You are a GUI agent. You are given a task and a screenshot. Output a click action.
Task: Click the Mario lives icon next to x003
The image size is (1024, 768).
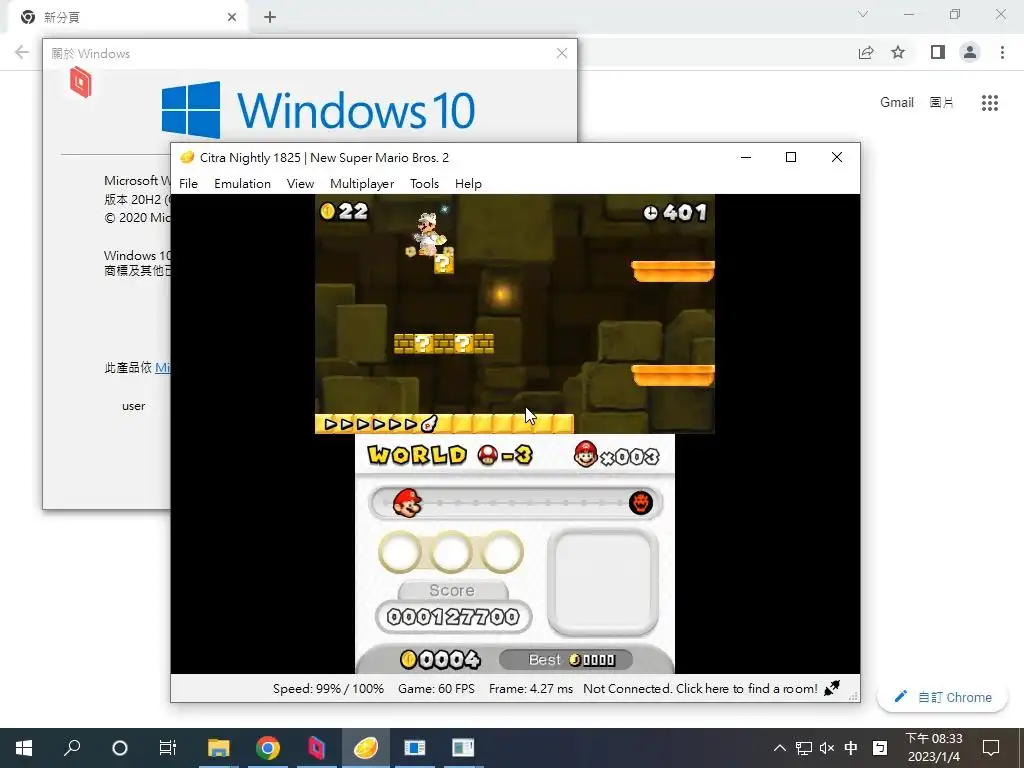pyautogui.click(x=585, y=455)
